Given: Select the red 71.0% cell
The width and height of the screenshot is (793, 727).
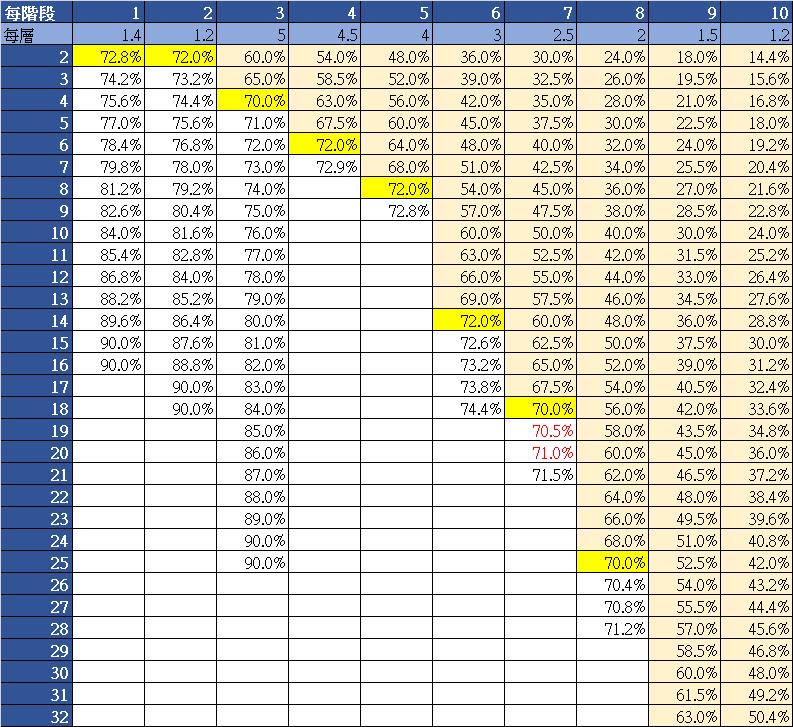Looking at the screenshot, I should 540,453.
